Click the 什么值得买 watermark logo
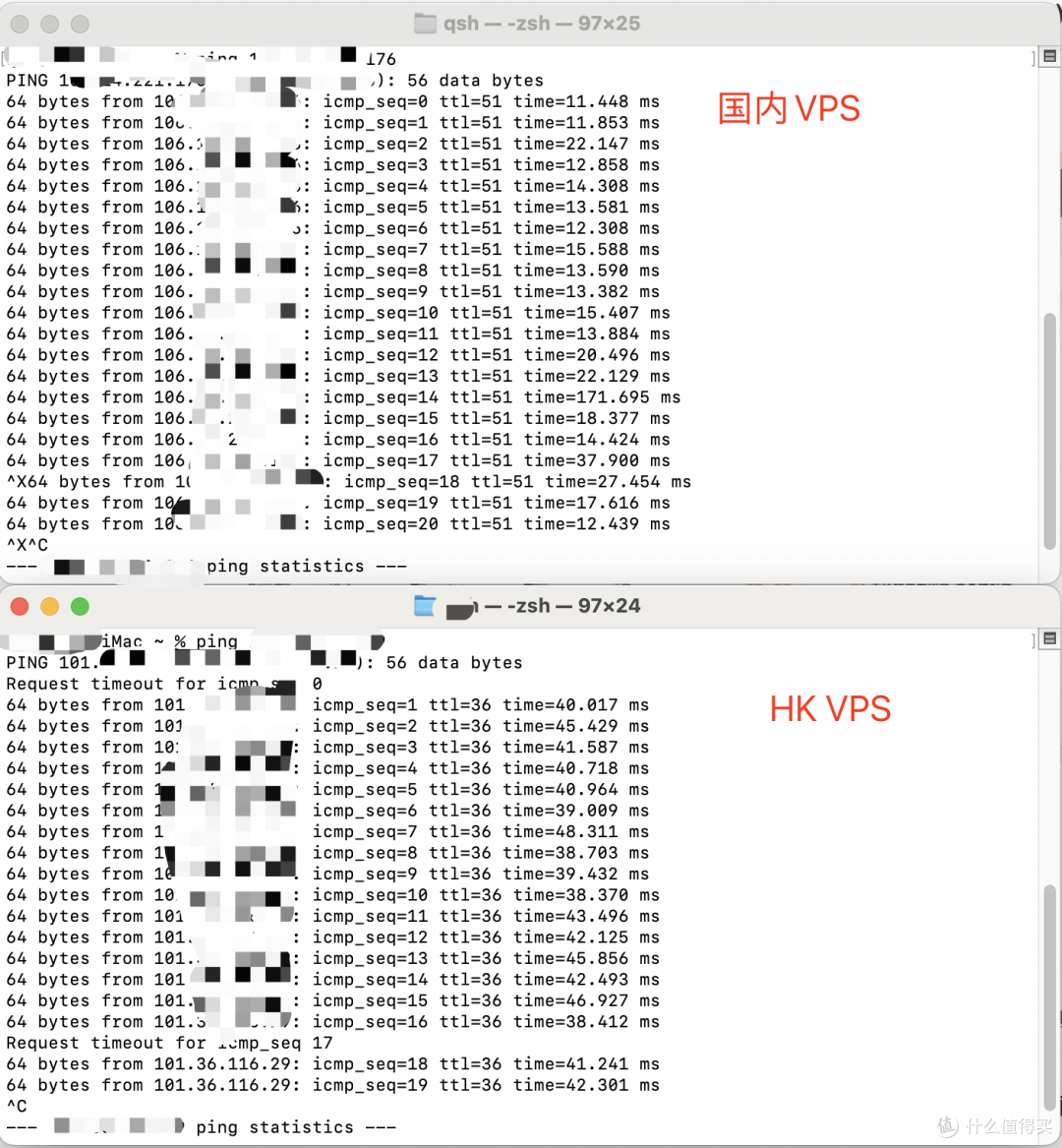The width and height of the screenshot is (1062, 1148). [994, 1125]
